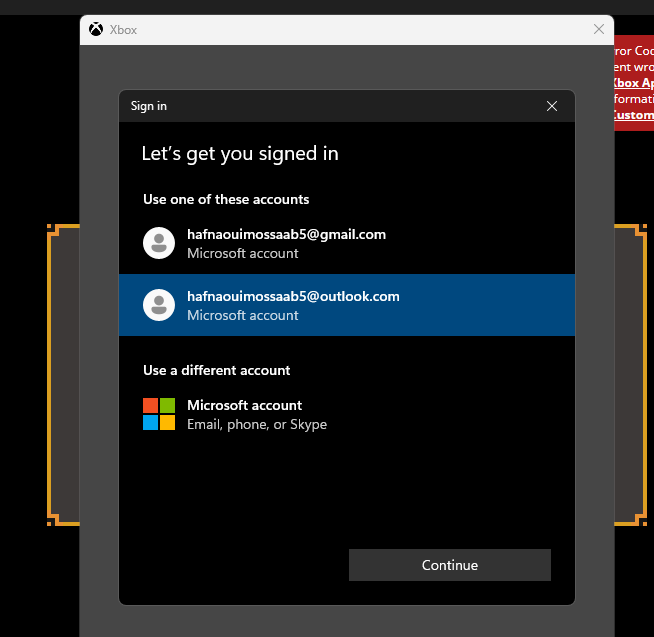The height and width of the screenshot is (637, 654).
Task: Click "Use one of these accounts" label
Action: point(226,199)
